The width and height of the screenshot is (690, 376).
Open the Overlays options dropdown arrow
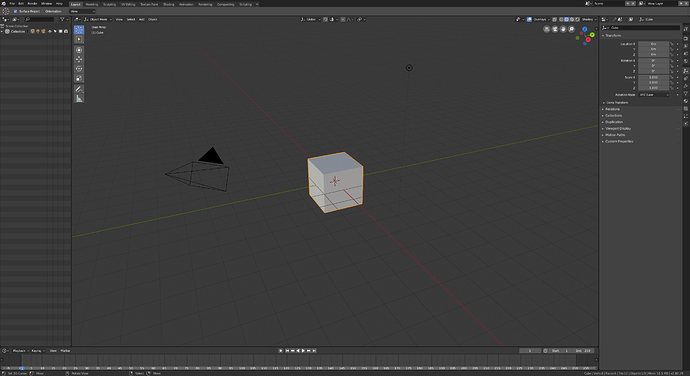(x=549, y=19)
